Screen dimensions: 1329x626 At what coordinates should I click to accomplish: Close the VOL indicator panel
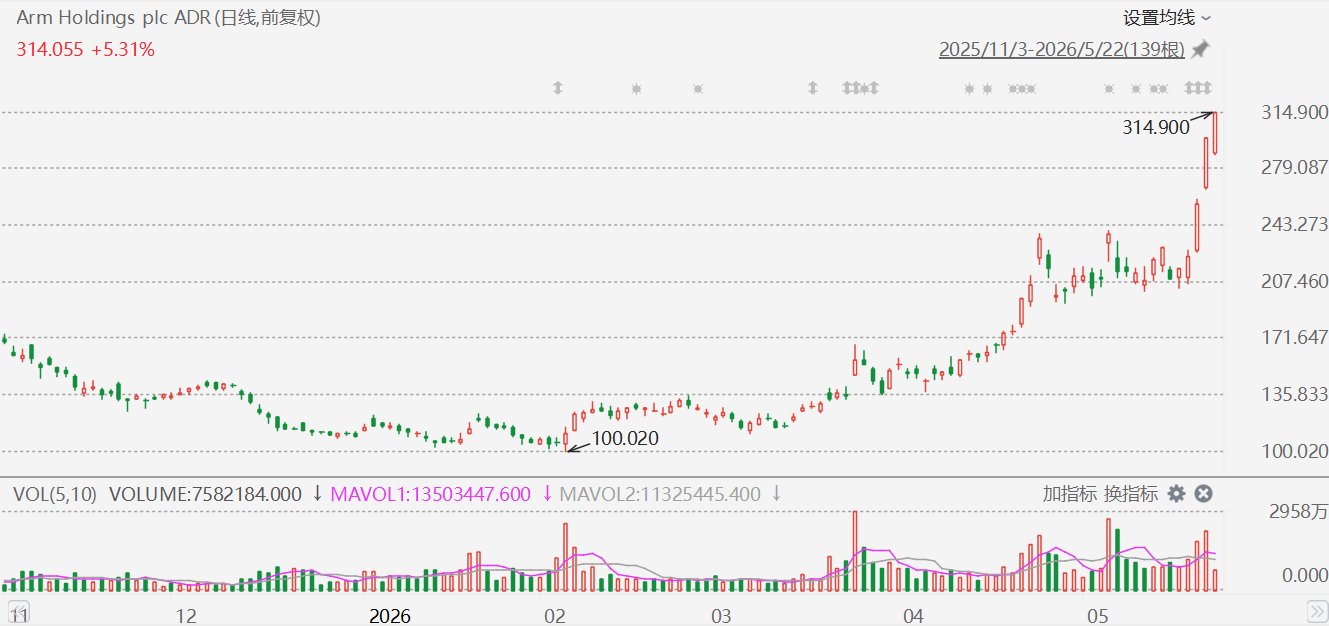click(x=1204, y=493)
